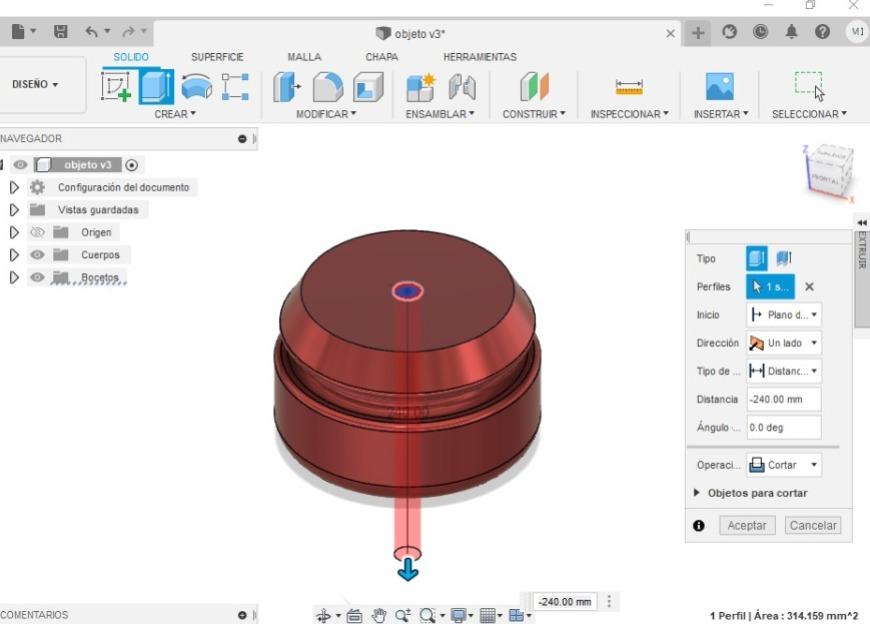Open a new design tab with plus icon
Image resolution: width=870 pixels, height=624 pixels.
point(697,33)
